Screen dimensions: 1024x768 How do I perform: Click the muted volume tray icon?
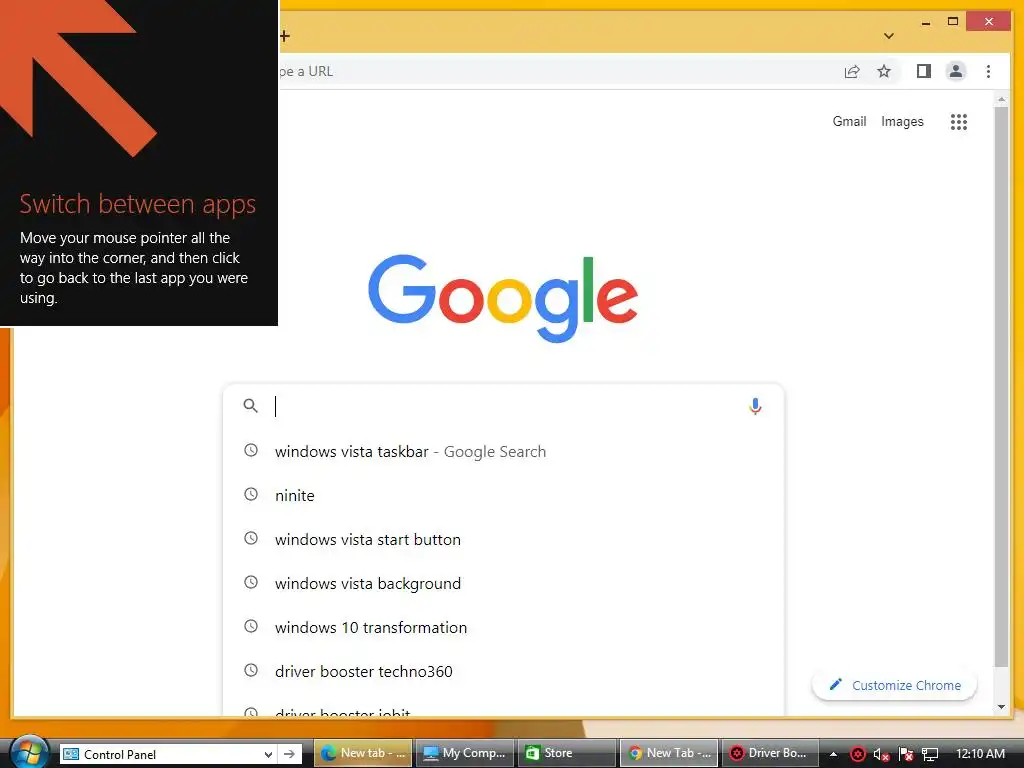click(881, 755)
